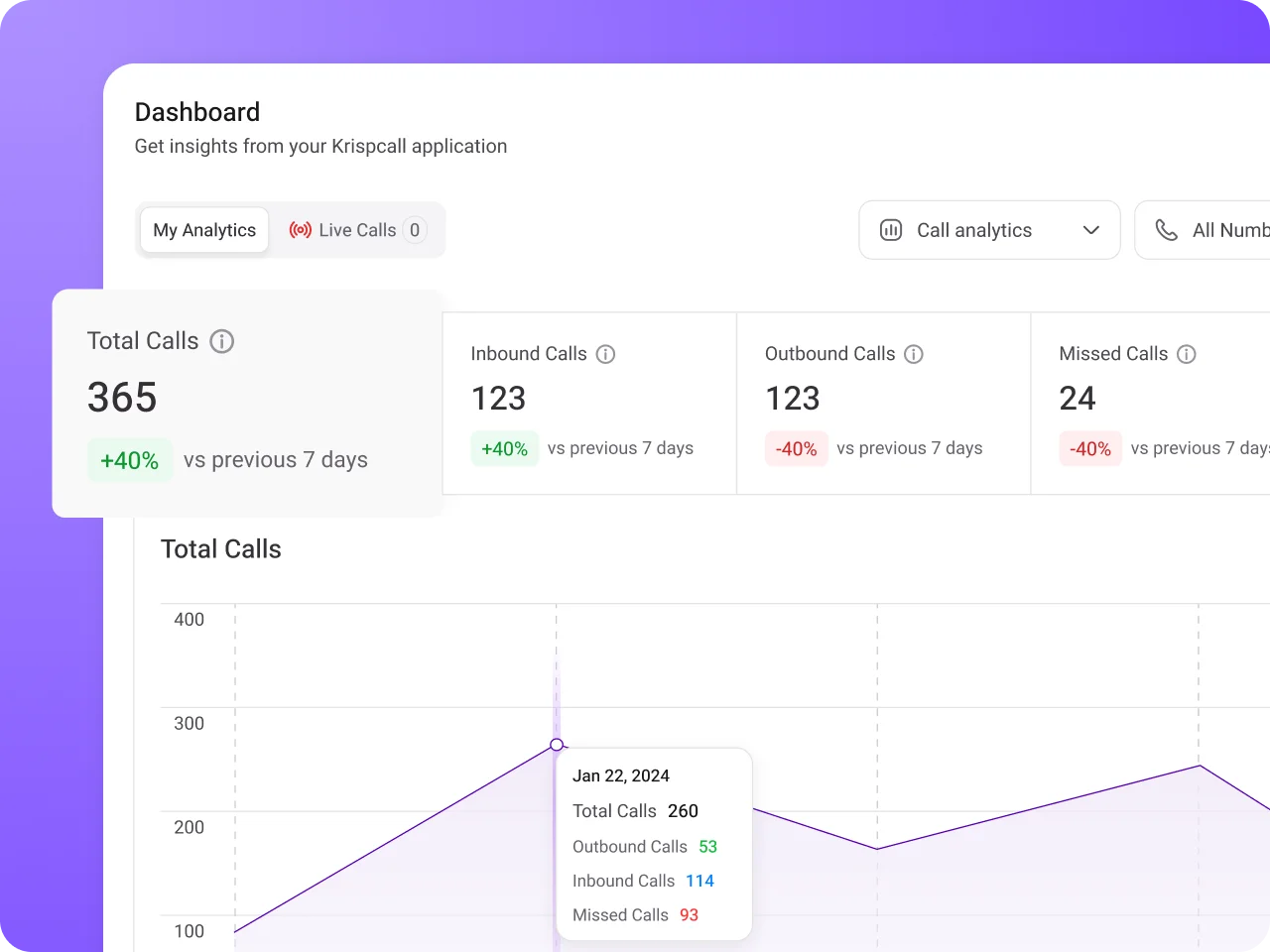Click Inbound Calls 114 in the tooltip
Image resolution: width=1270 pixels, height=952 pixels.
[643, 881]
